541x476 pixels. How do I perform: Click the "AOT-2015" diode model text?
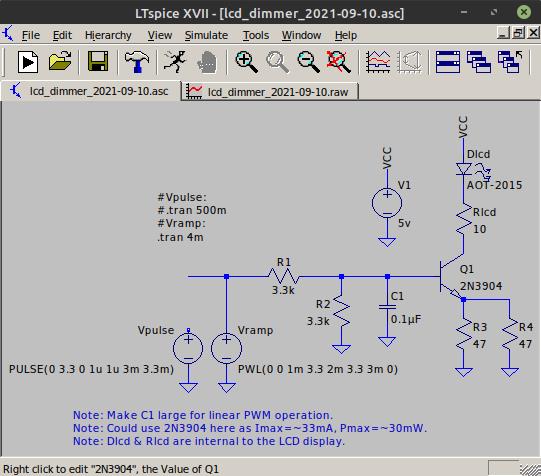coord(494,185)
